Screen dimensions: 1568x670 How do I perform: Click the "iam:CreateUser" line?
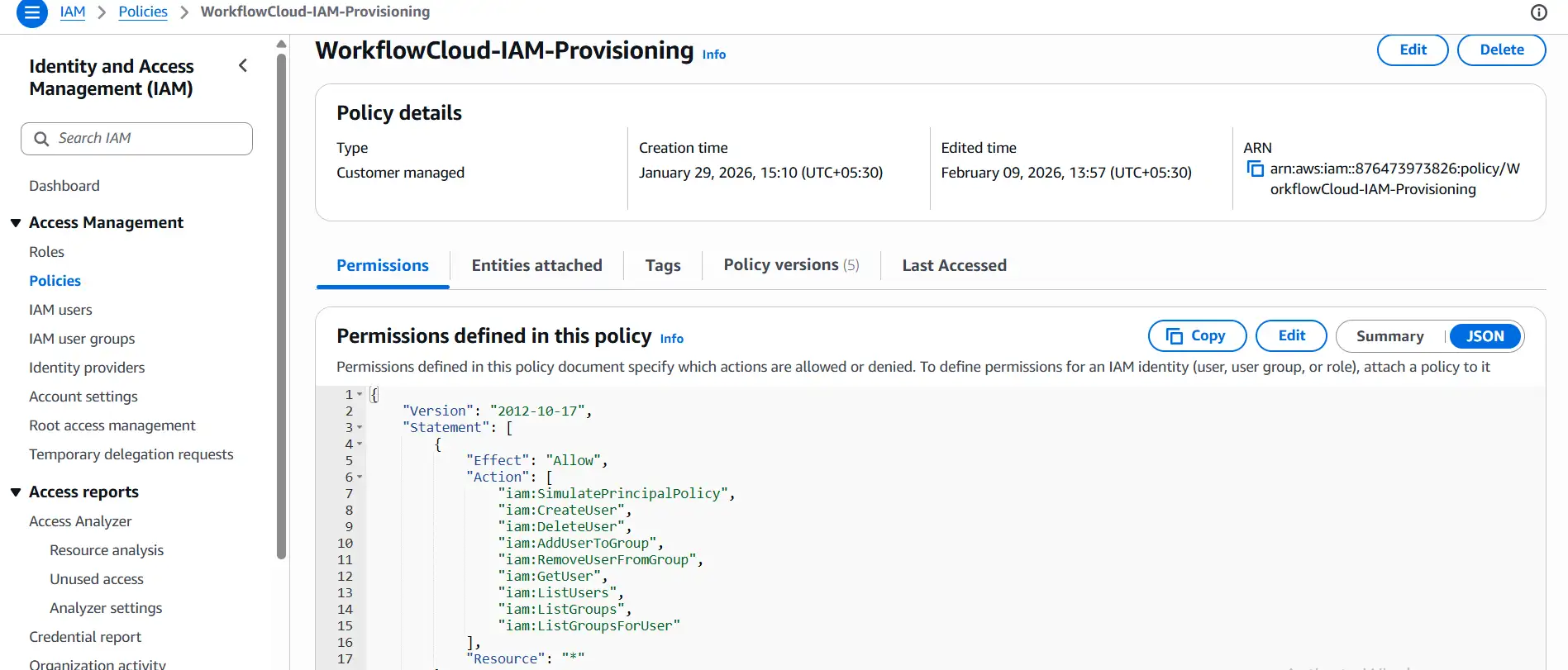tap(565, 510)
